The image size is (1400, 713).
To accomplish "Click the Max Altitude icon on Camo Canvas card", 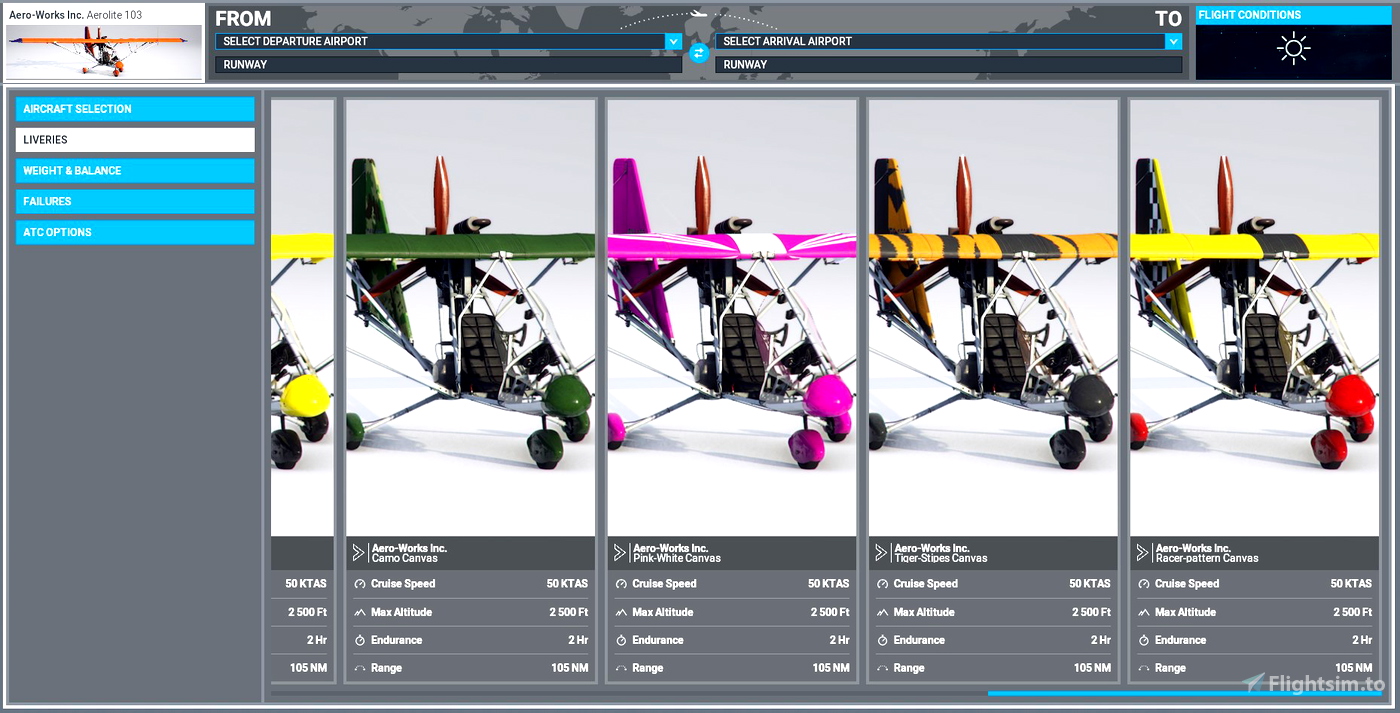I will click(x=359, y=612).
